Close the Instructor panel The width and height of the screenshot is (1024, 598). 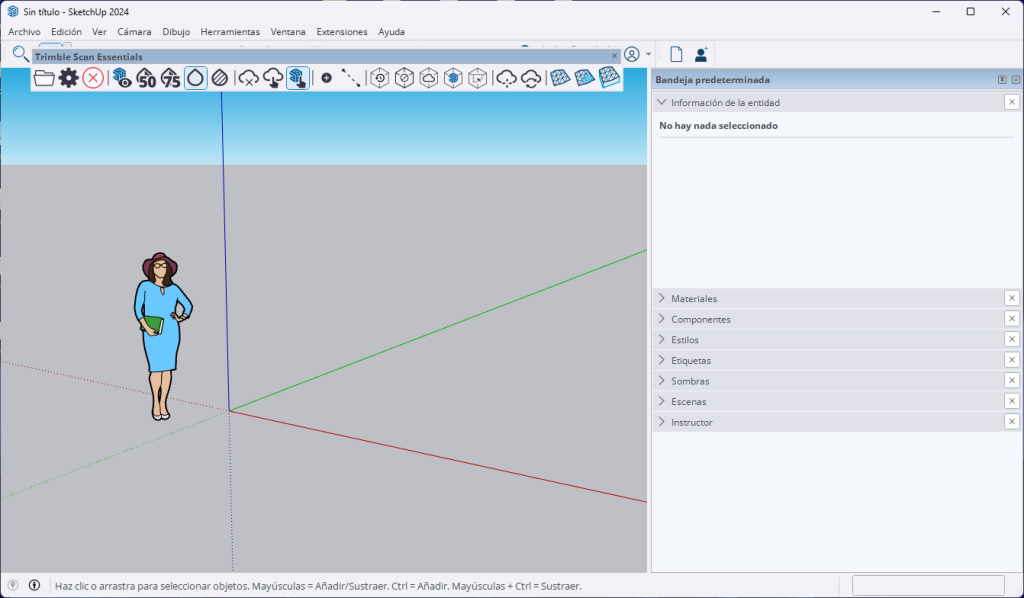1012,422
